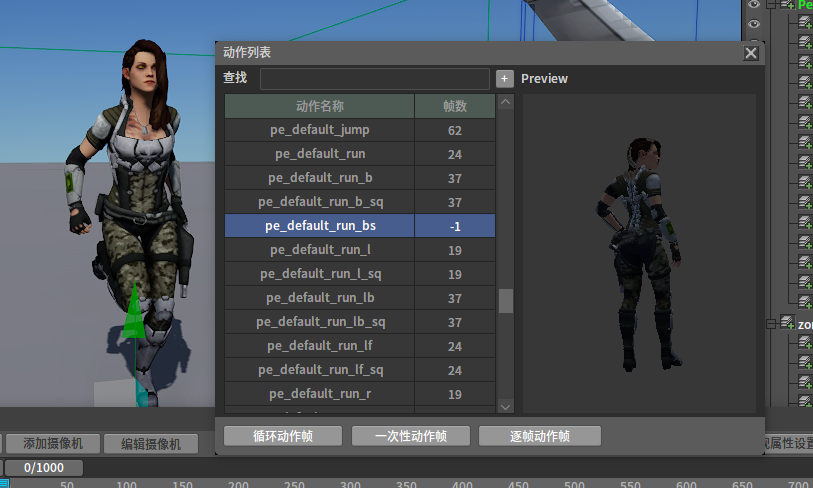813x488 pixels.
Task: Sort by the 帧数 column header
Action: point(455,106)
